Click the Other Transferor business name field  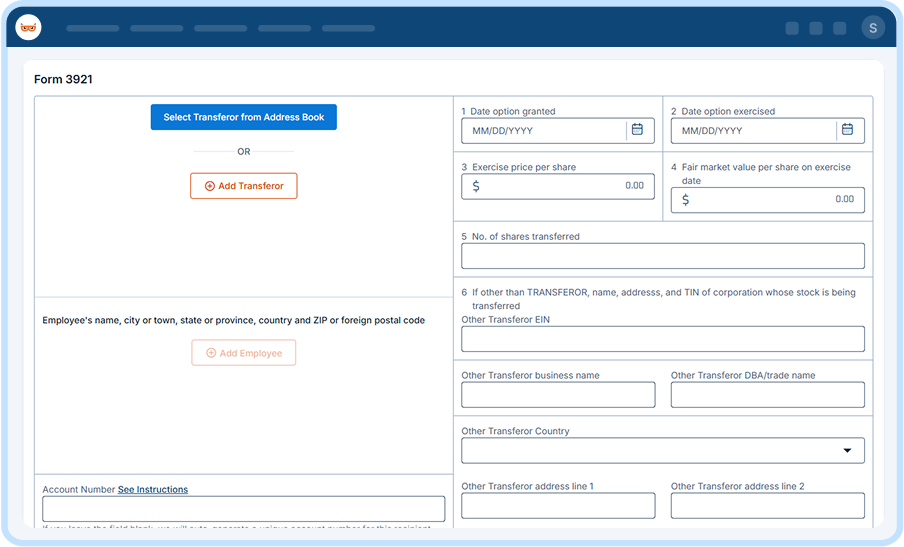click(558, 395)
